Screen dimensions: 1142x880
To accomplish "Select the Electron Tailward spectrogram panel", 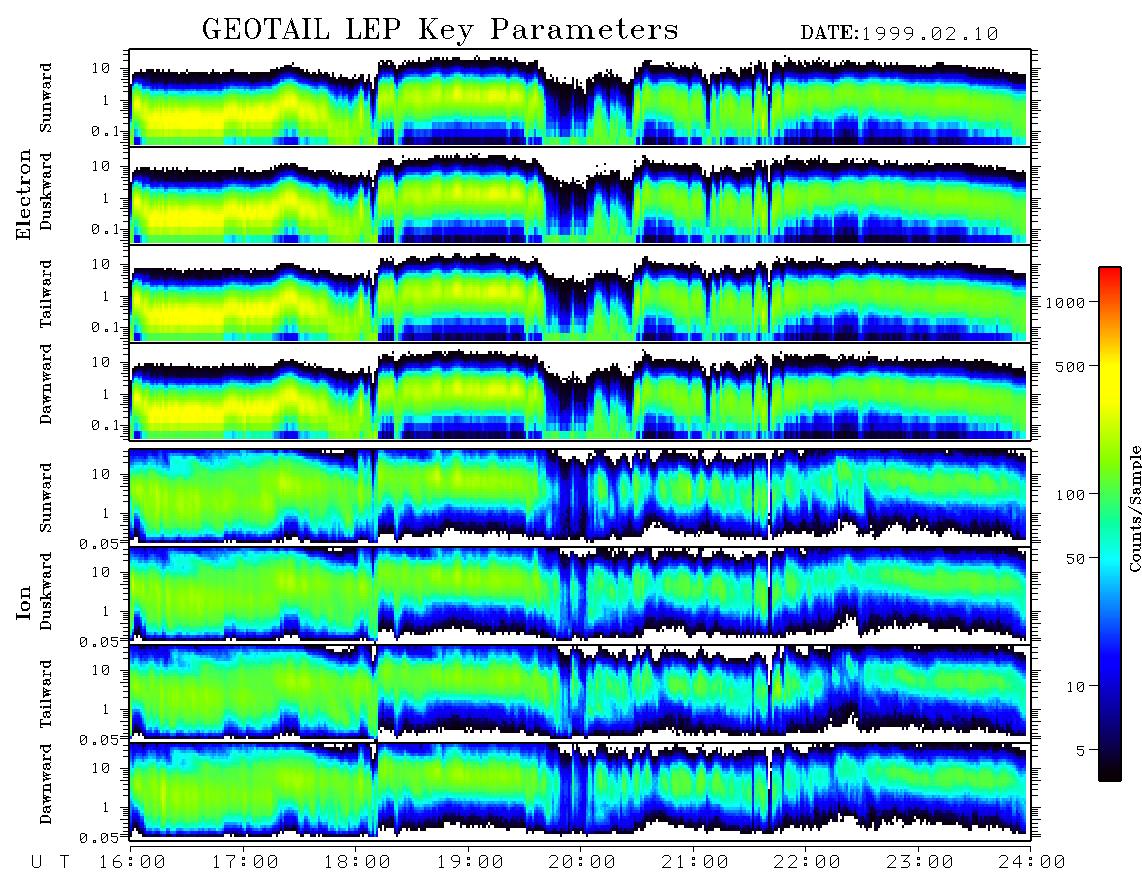I will coord(580,294).
